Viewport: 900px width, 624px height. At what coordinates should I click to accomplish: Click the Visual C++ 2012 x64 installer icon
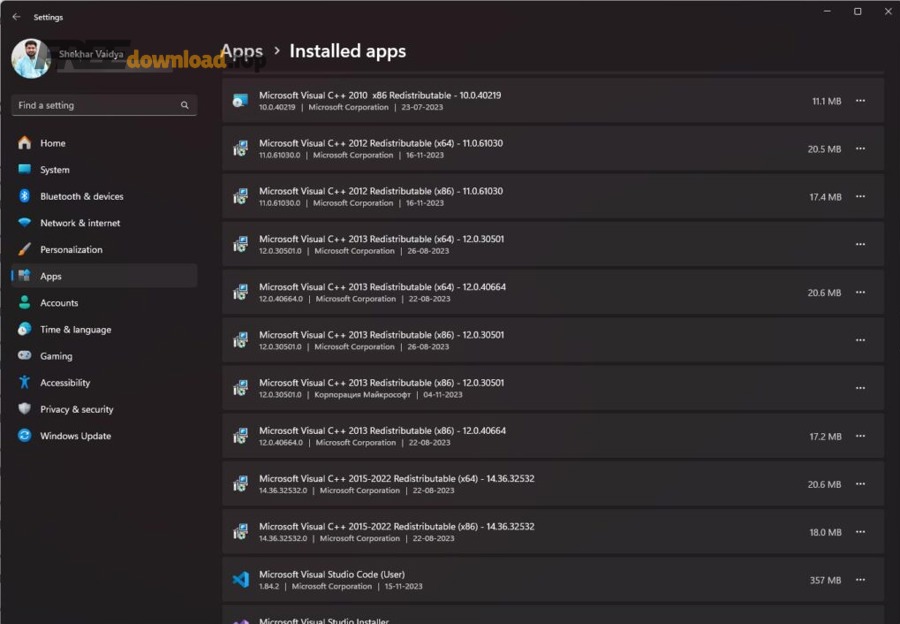coord(240,149)
